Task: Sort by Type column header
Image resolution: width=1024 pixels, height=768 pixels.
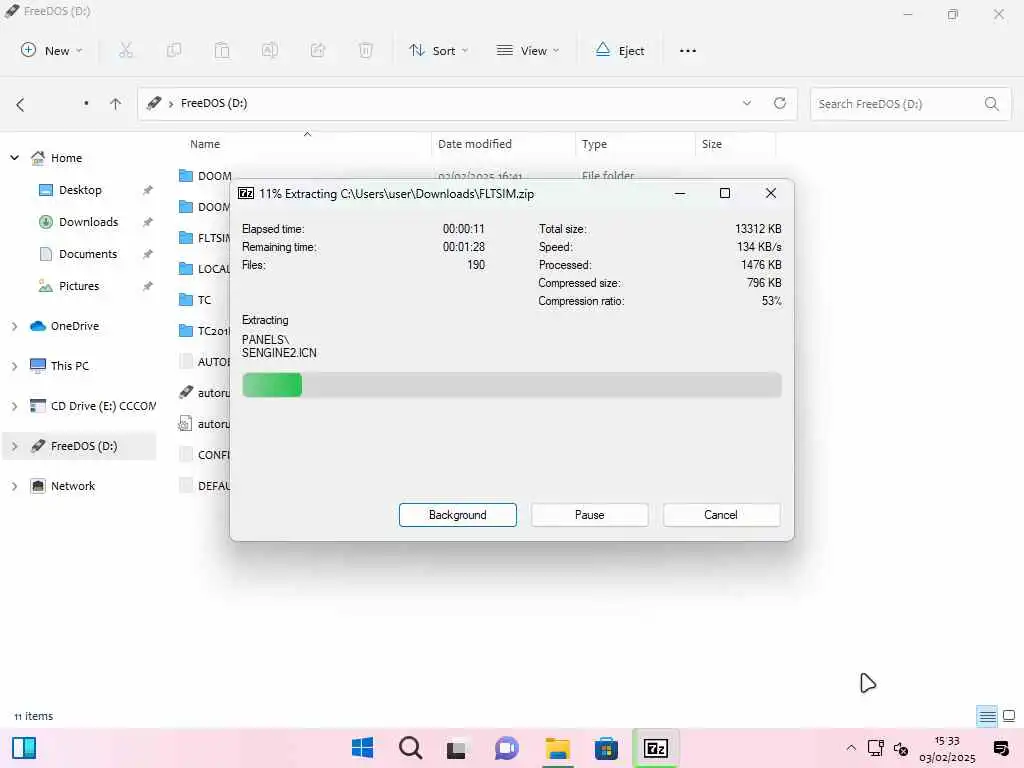Action: (594, 144)
